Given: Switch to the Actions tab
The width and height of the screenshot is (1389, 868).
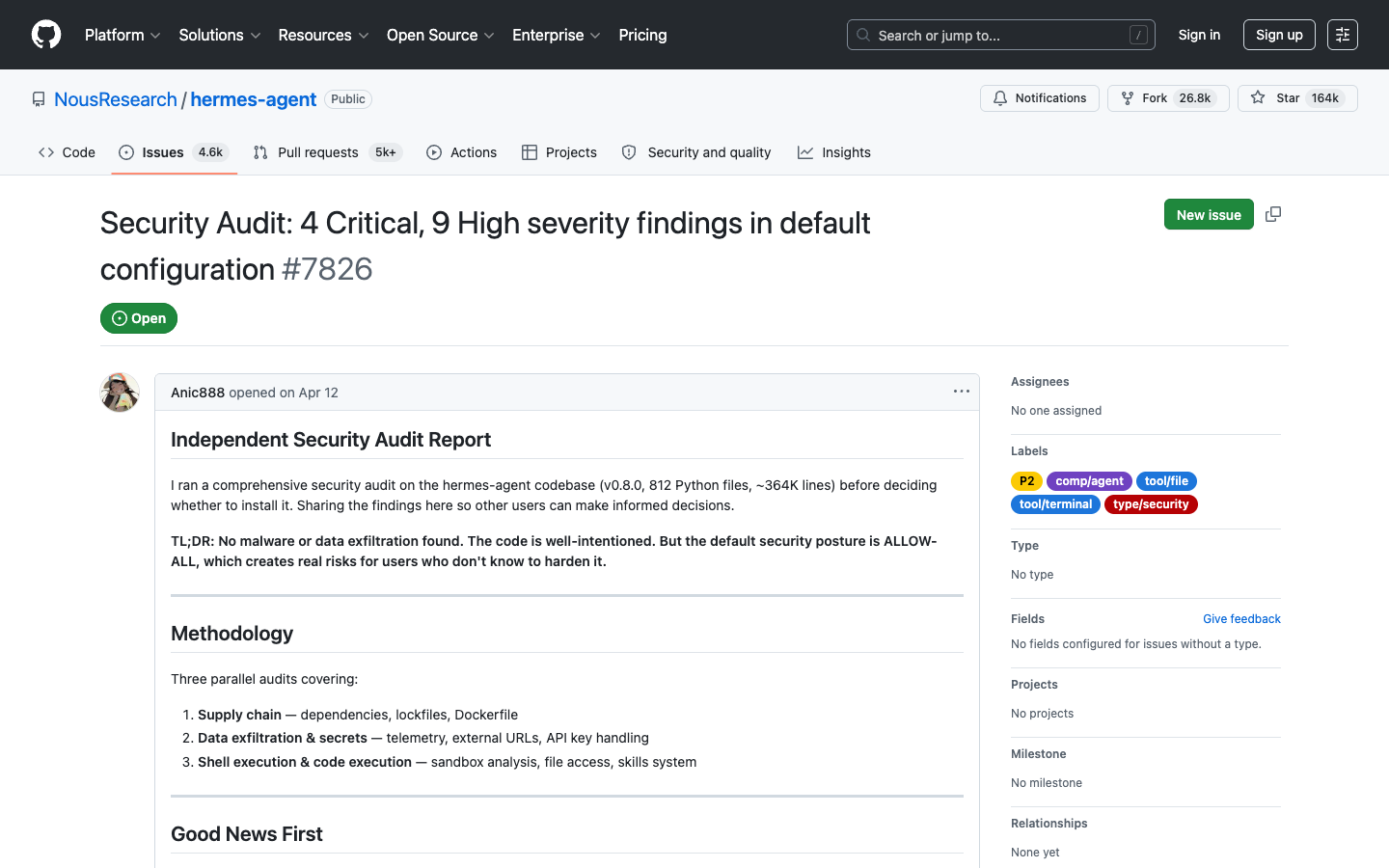Looking at the screenshot, I should pyautogui.click(x=461, y=152).
